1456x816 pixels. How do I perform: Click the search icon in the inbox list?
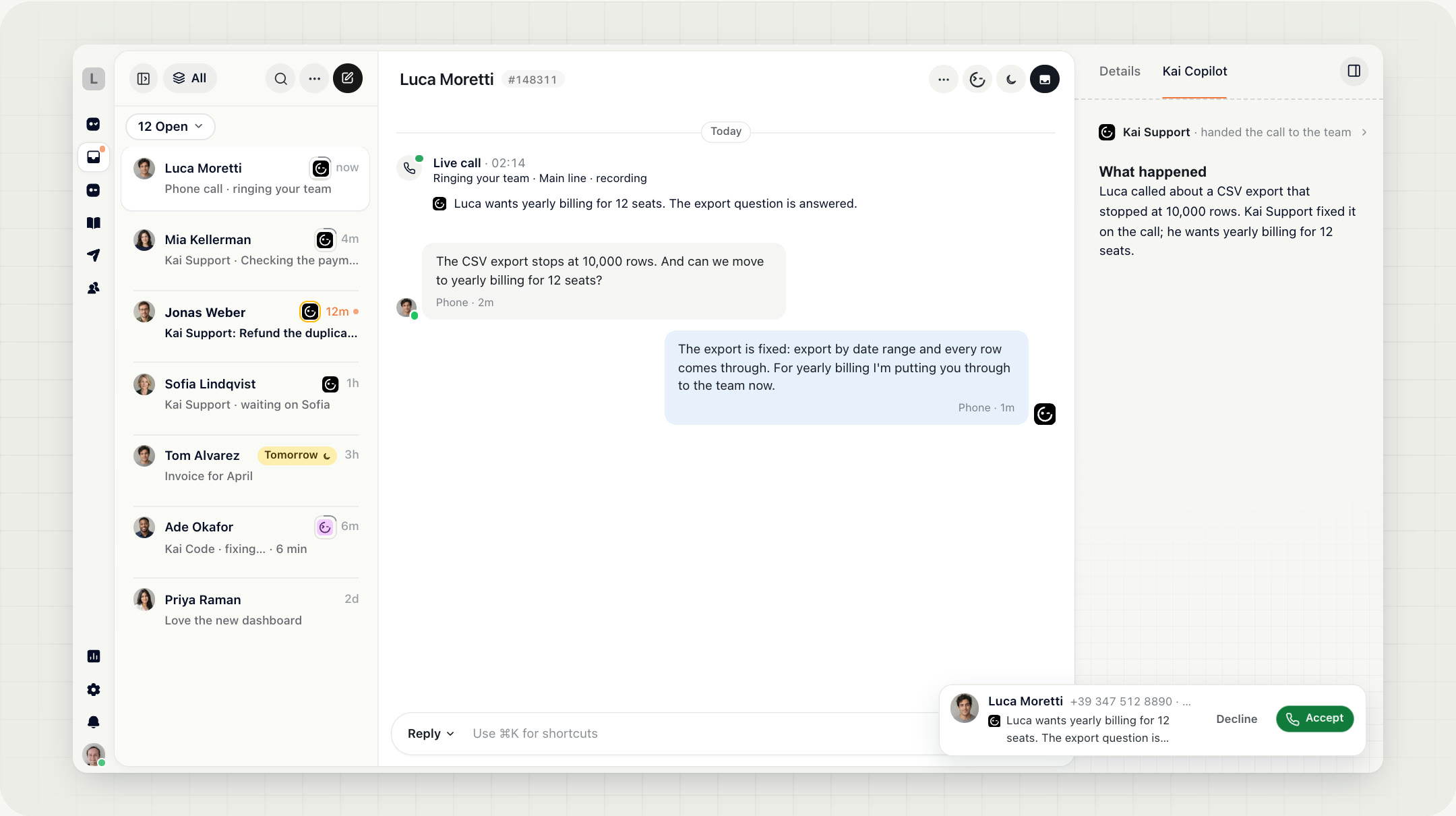coord(280,78)
